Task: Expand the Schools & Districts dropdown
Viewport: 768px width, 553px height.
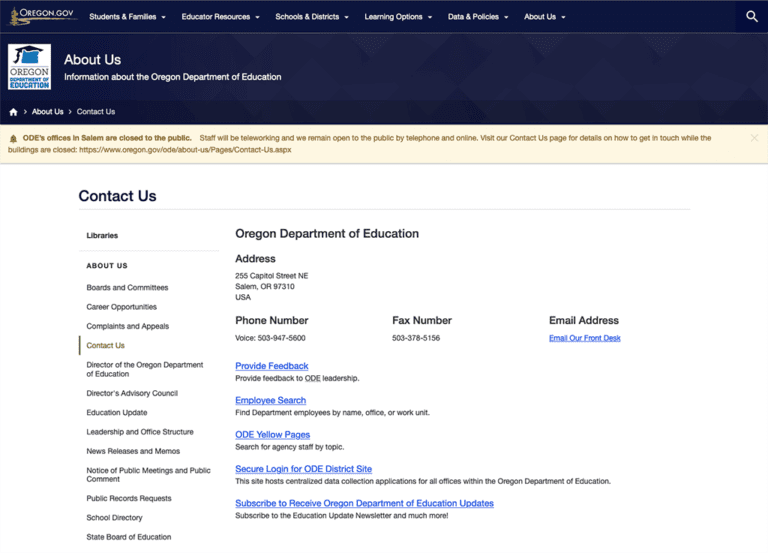Action: [312, 17]
